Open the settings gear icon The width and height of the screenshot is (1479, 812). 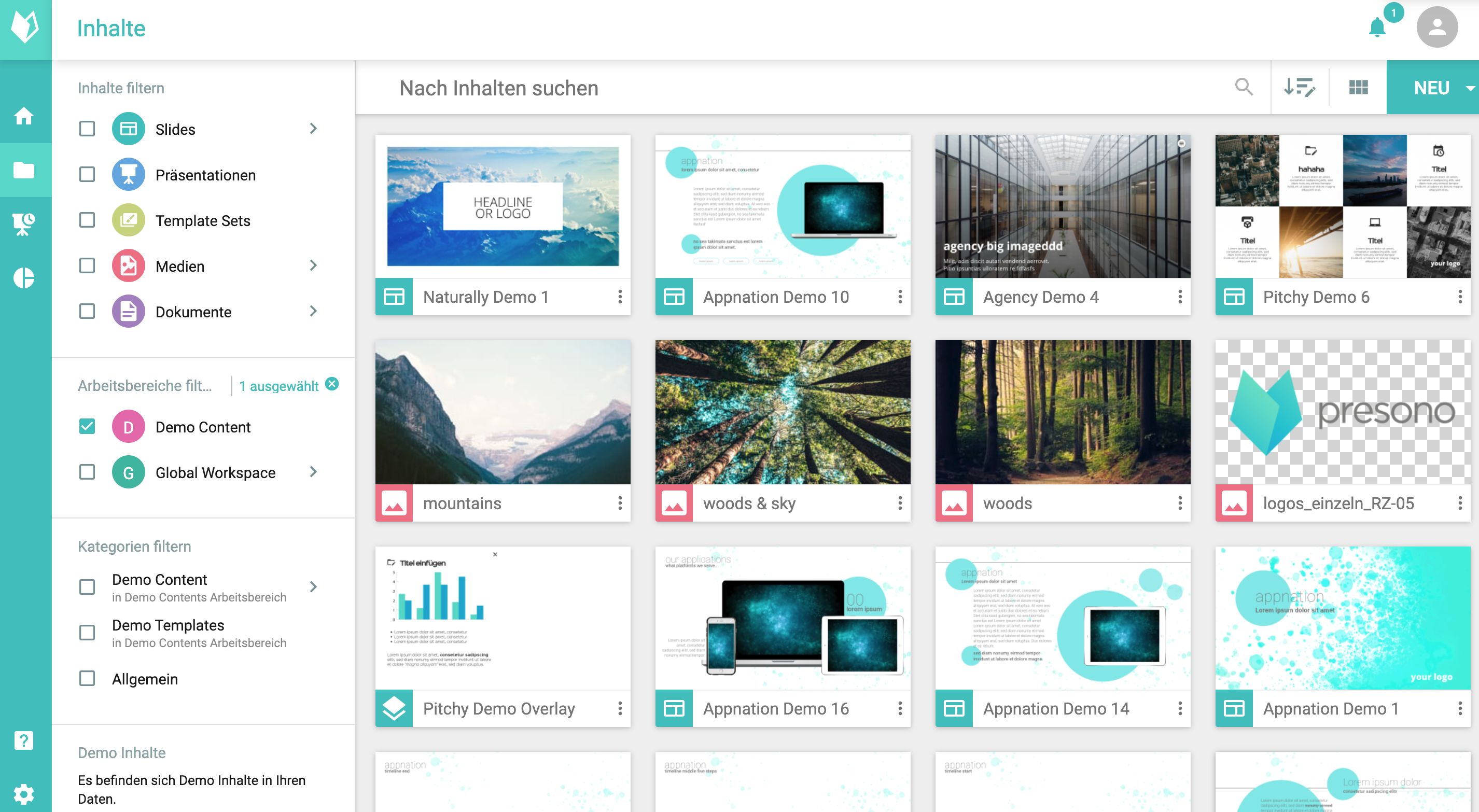(23, 794)
